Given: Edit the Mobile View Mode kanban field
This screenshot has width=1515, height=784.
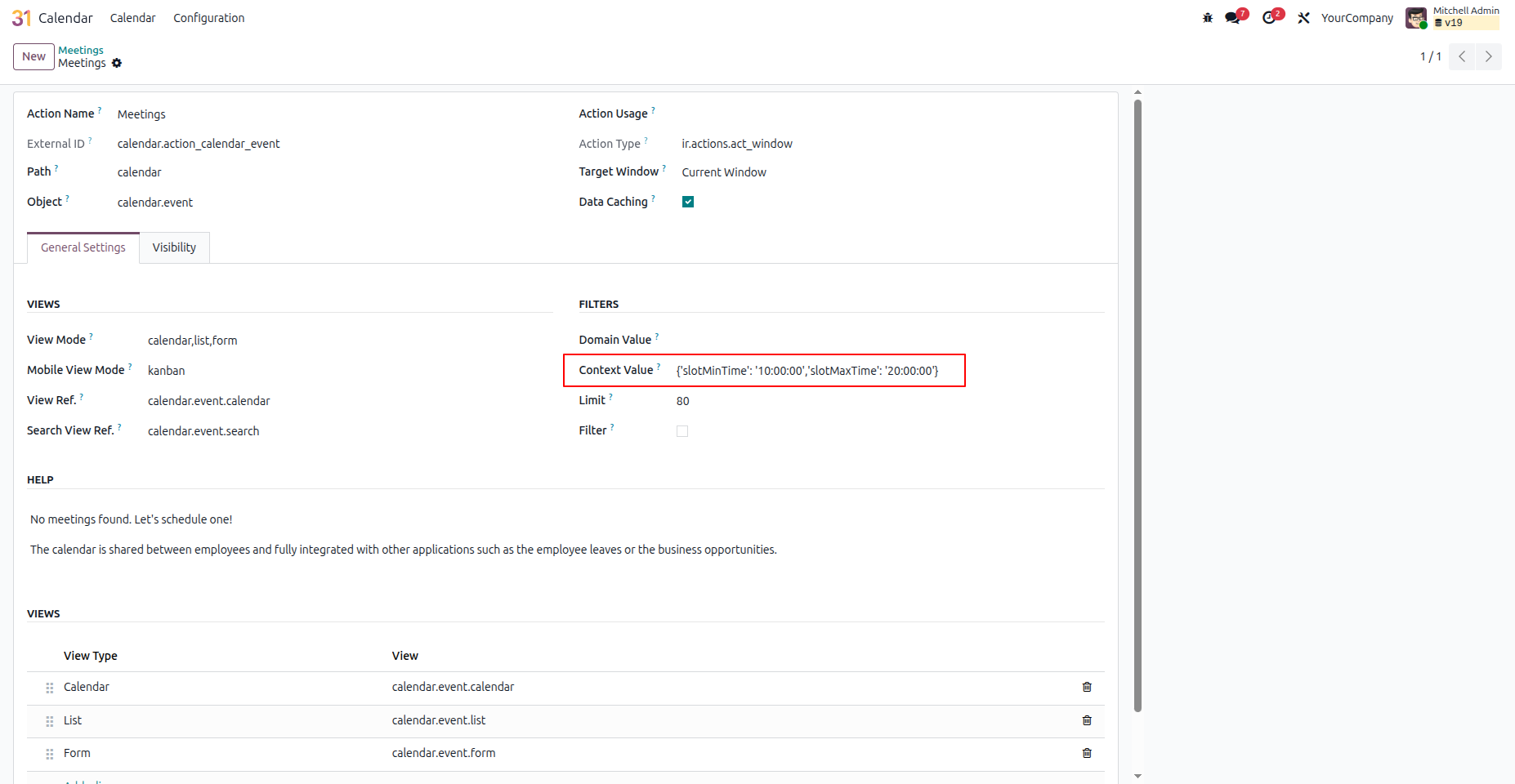Looking at the screenshot, I should tap(350, 371).
